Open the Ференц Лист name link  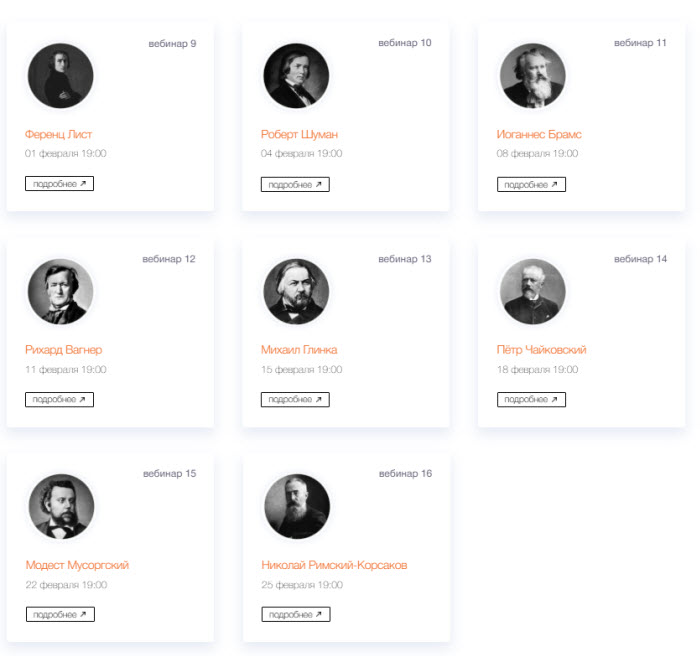[59, 134]
